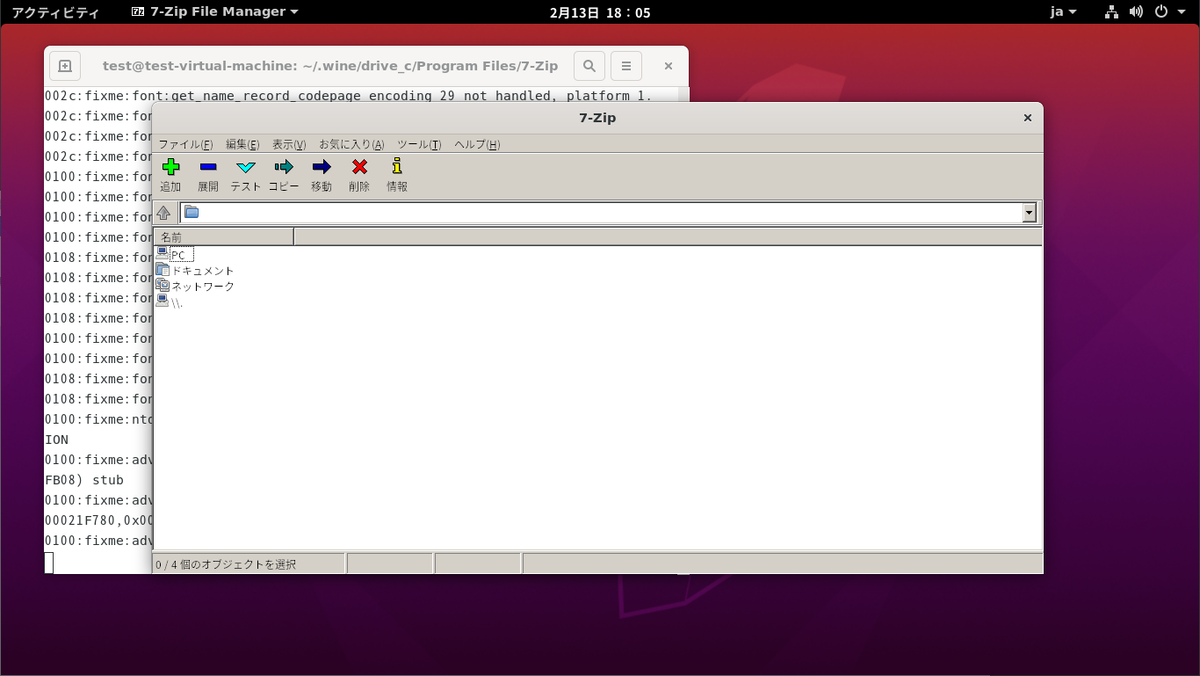Screen dimensions: 1200x676
Task: Click the ネットワーク text in file list
Action: 203,286
